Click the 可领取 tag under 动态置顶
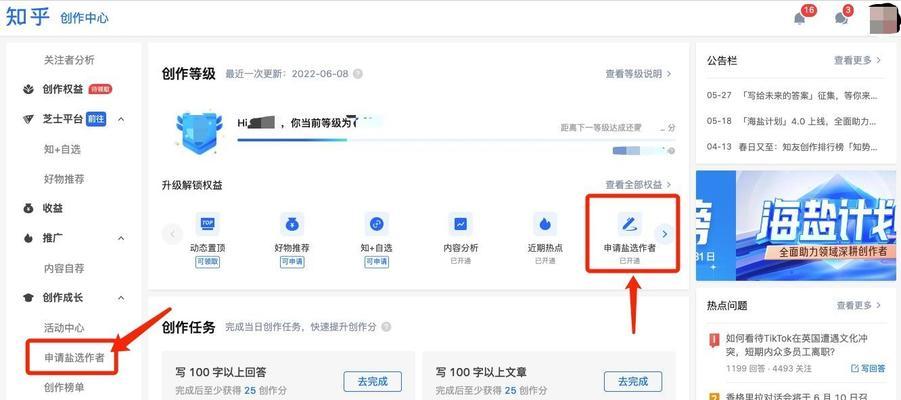The height and width of the screenshot is (400, 901). coord(207,262)
